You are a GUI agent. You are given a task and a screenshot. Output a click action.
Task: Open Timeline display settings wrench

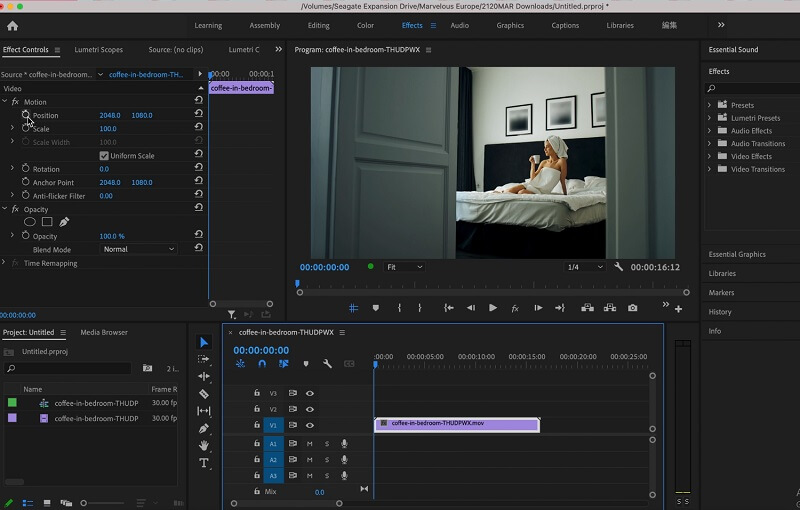point(327,364)
